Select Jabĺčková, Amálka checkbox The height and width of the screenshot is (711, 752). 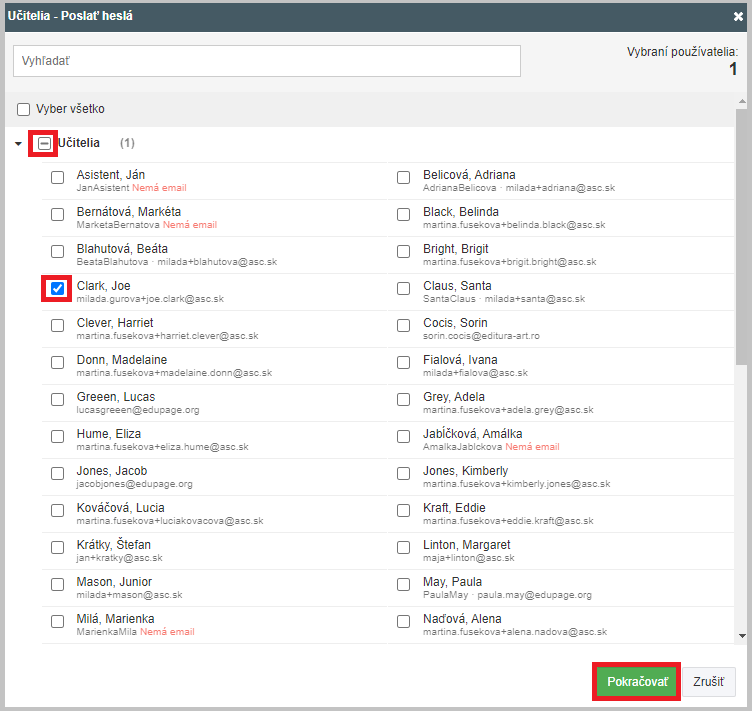[404, 436]
